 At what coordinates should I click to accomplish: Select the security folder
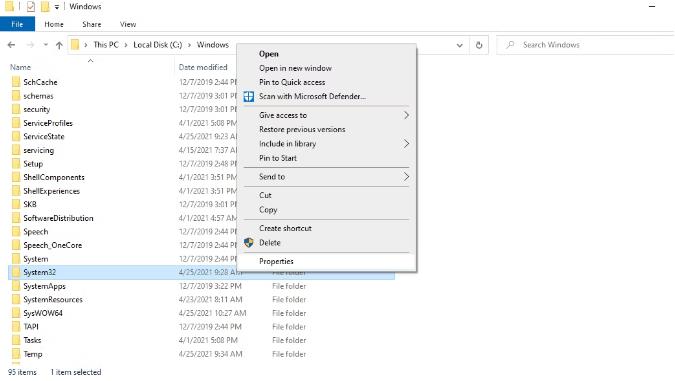pos(37,109)
